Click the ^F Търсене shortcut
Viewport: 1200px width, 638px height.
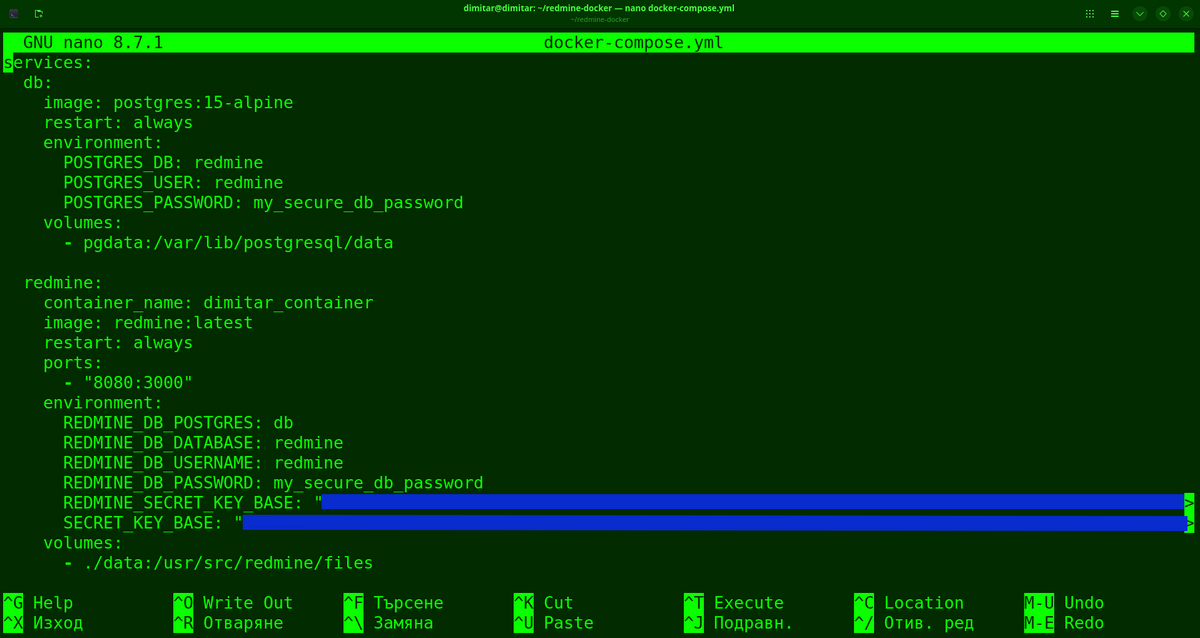(x=394, y=603)
